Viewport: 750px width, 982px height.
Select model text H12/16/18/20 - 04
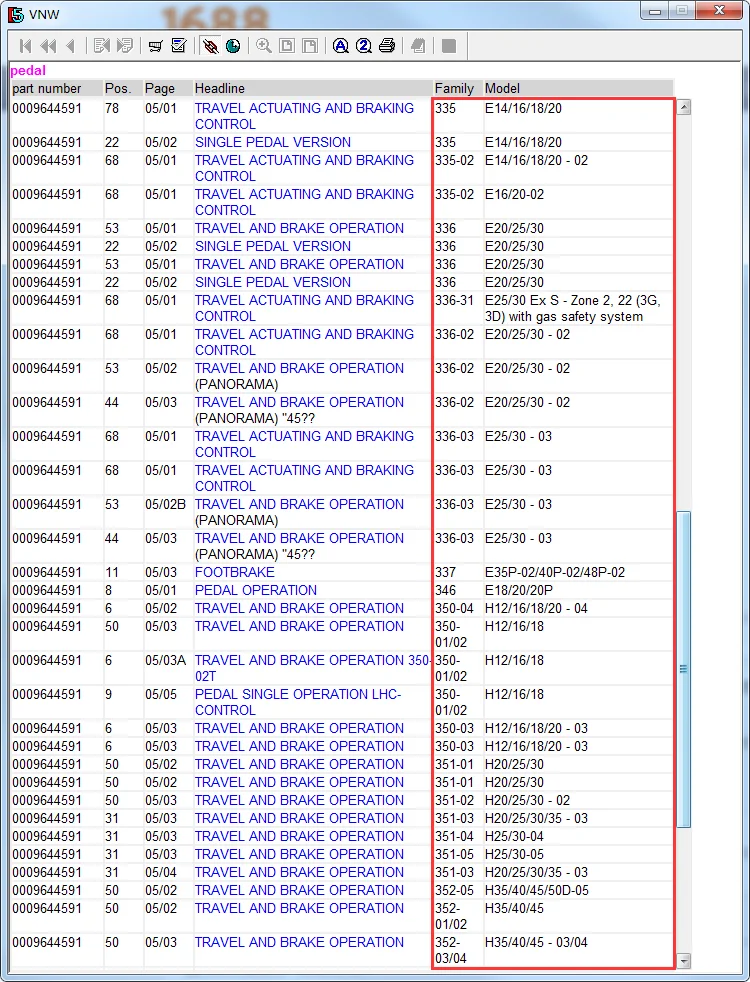[536, 609]
